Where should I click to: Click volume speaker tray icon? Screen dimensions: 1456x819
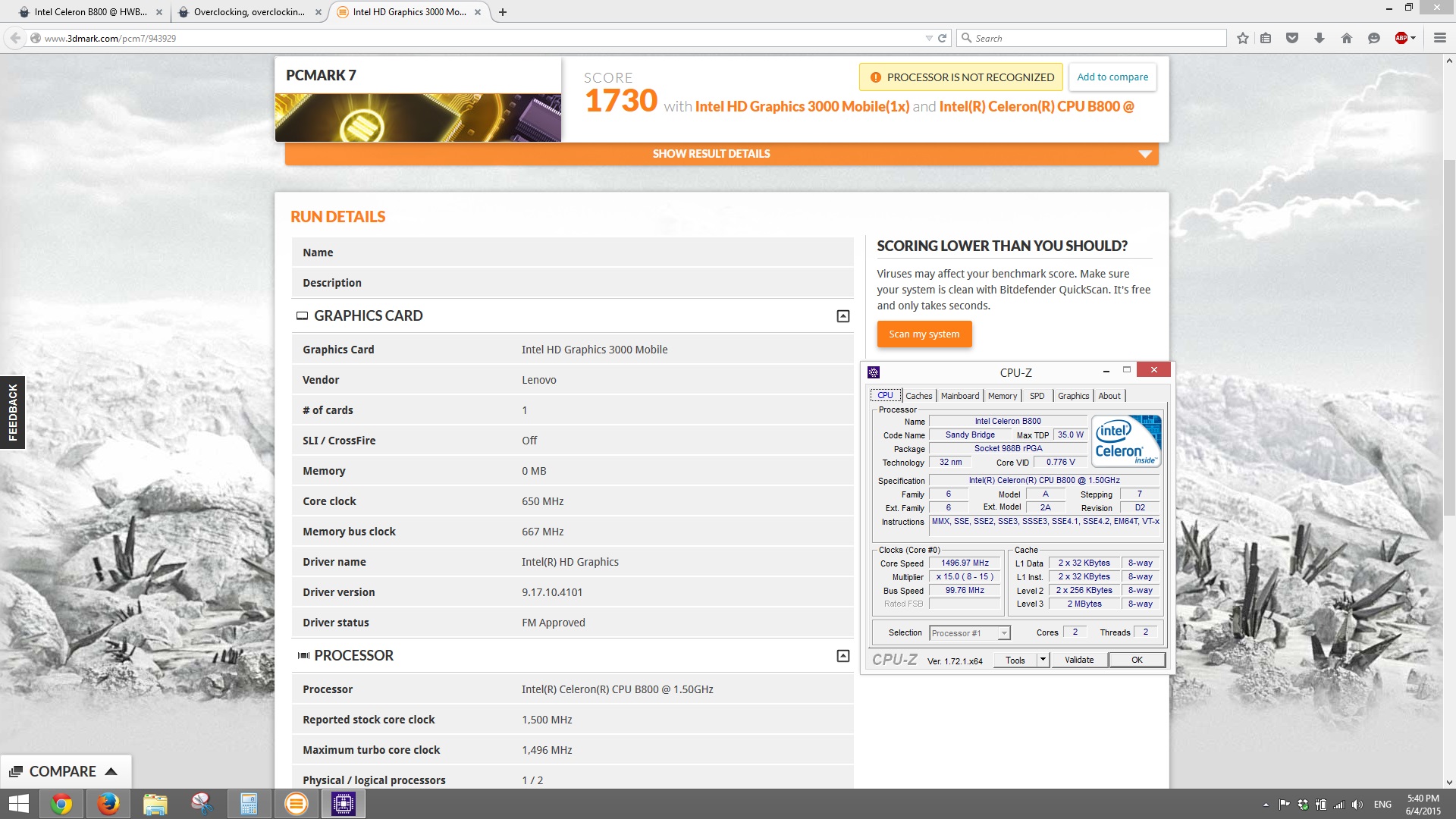(x=1357, y=805)
